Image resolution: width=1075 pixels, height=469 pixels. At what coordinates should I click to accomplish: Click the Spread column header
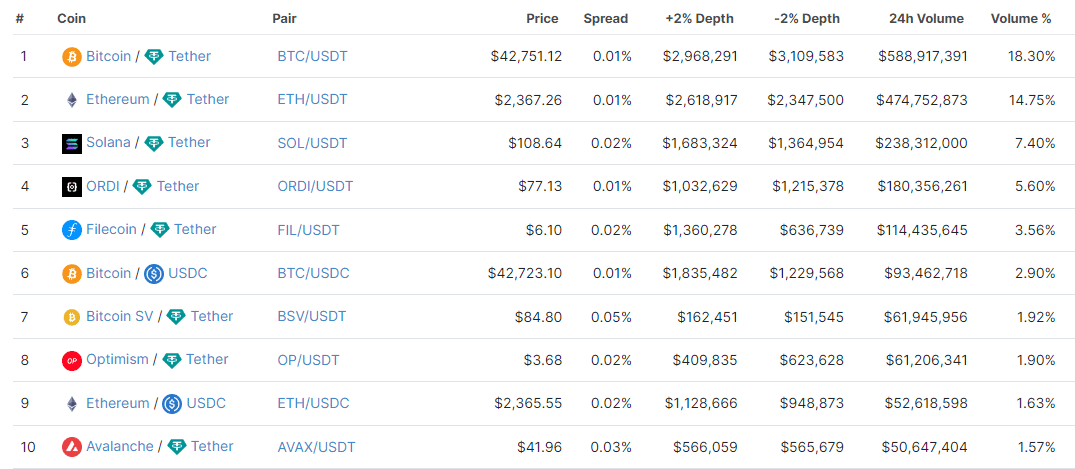(606, 18)
